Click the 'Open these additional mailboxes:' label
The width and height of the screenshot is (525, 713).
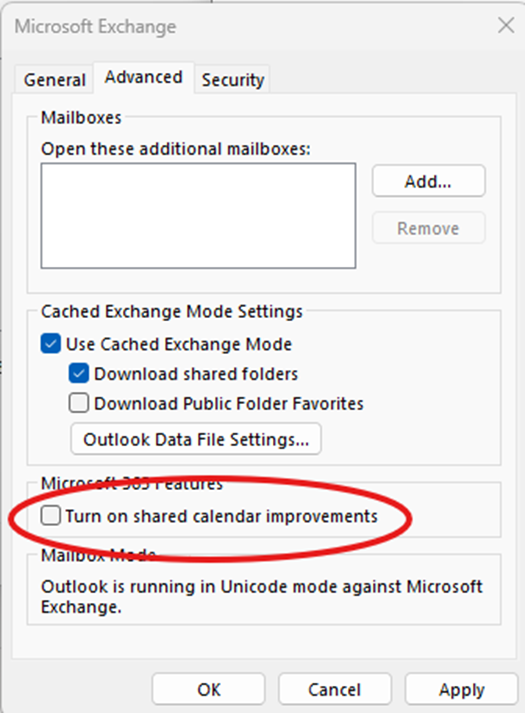tap(176, 149)
